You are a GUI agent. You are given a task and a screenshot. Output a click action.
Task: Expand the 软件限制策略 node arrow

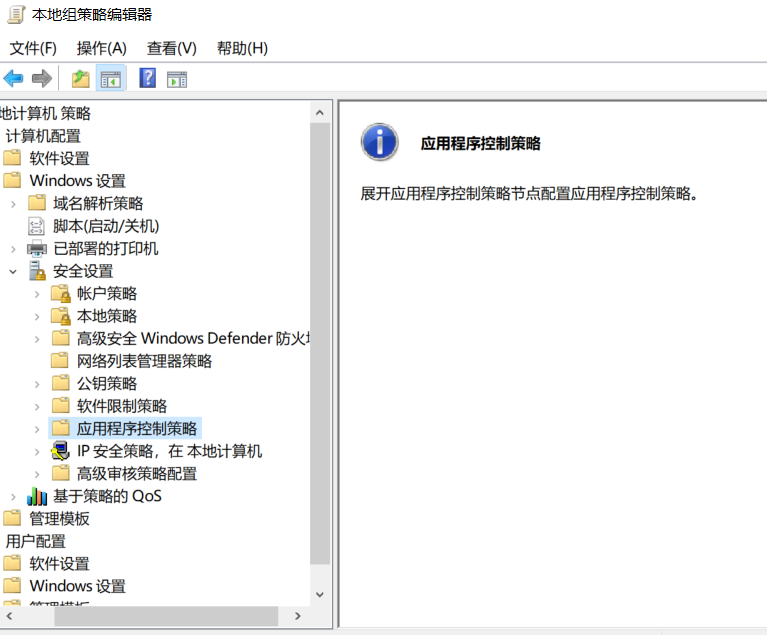[x=37, y=406]
